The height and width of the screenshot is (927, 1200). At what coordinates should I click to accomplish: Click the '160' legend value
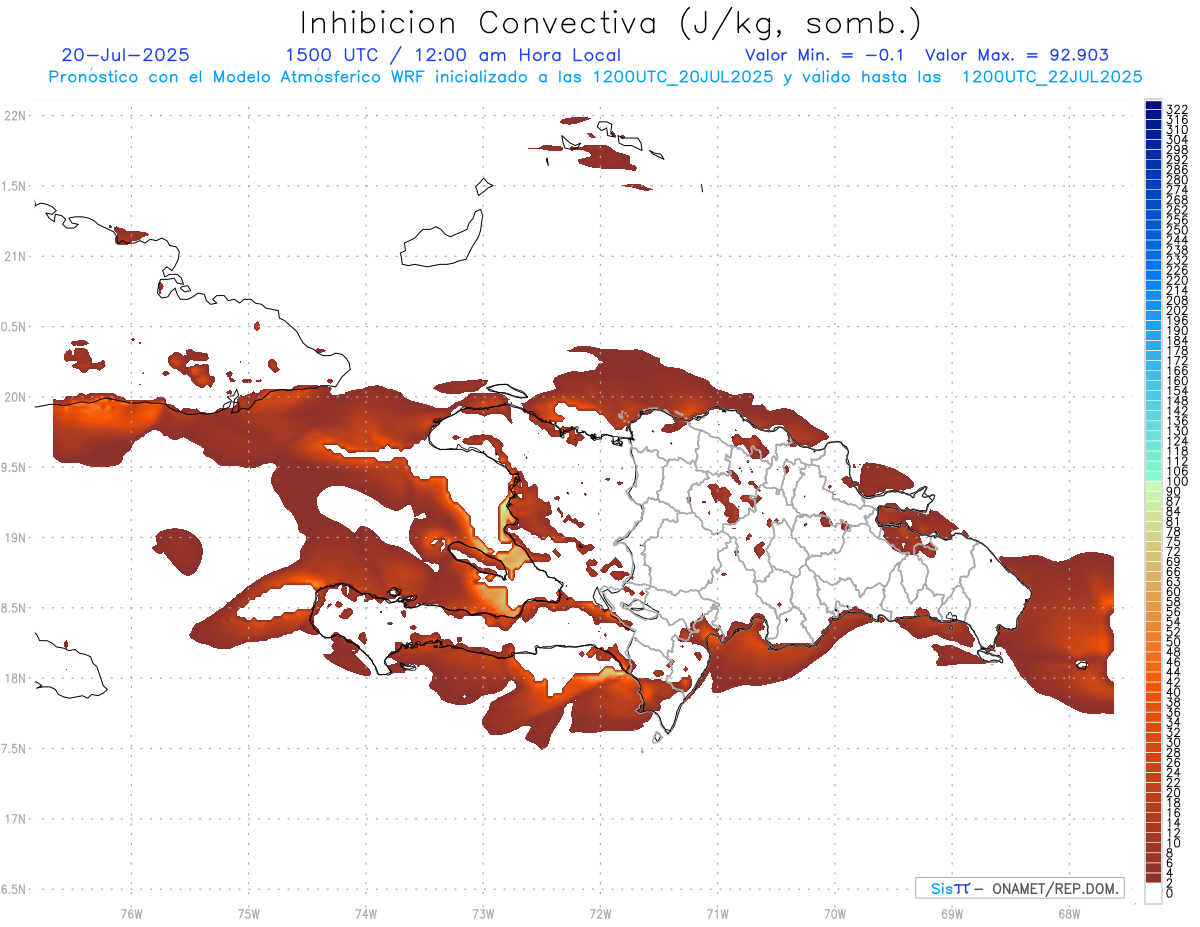click(1177, 381)
